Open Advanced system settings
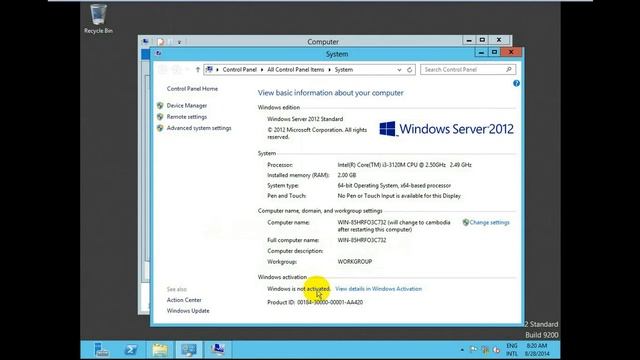The width and height of the screenshot is (640, 360). [x=199, y=128]
